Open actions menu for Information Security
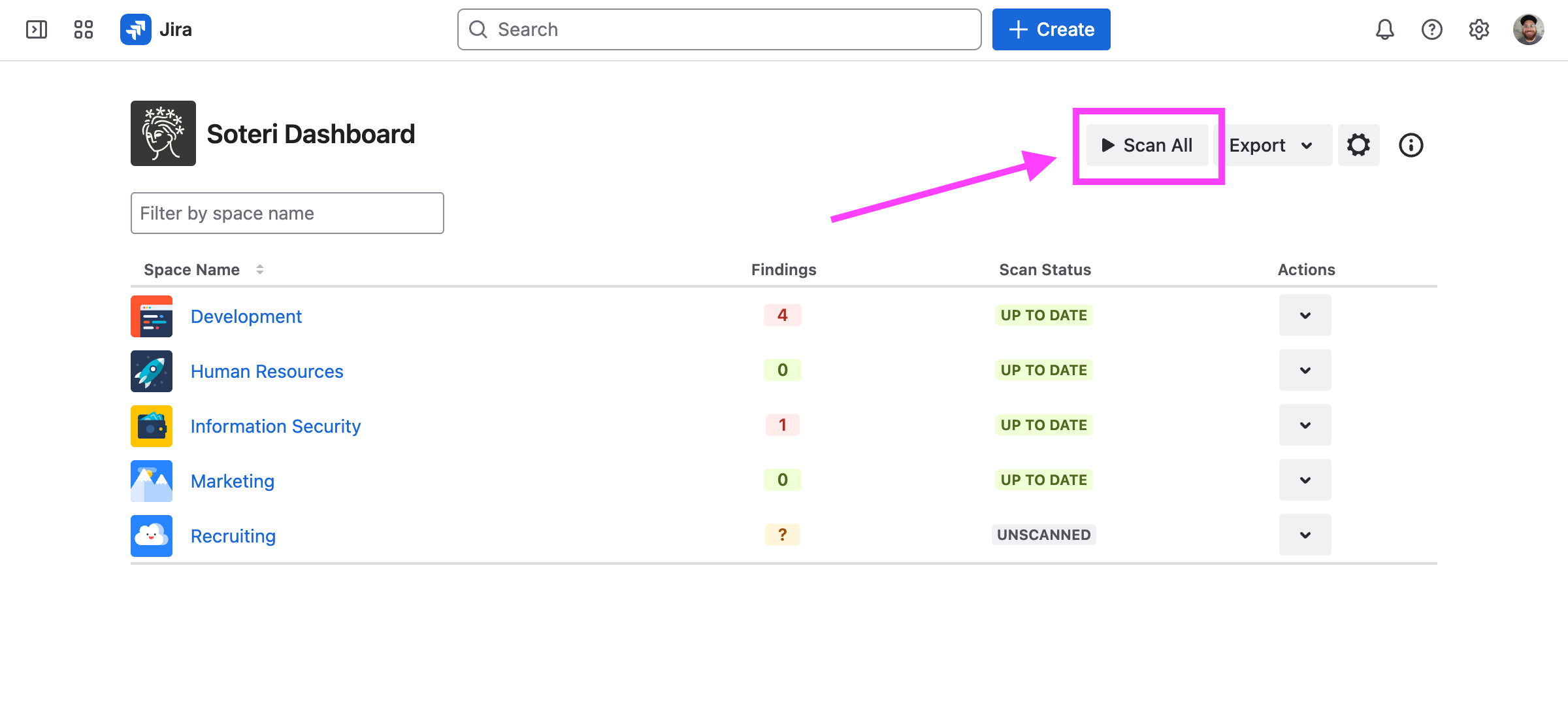 1305,426
